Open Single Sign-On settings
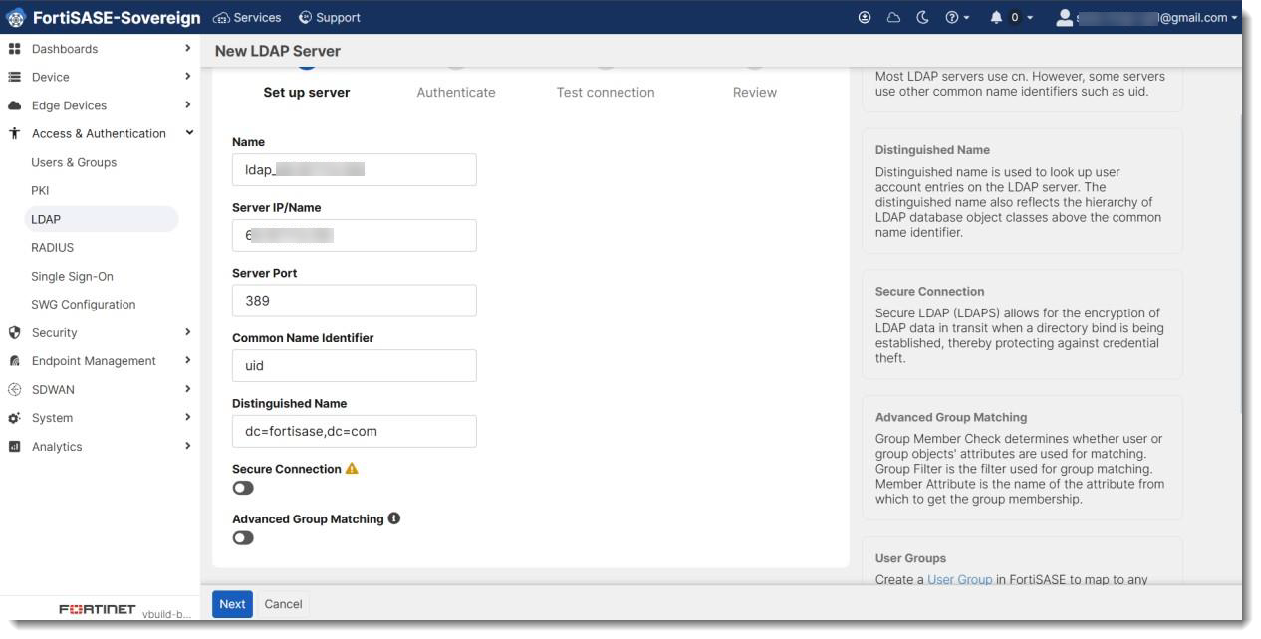This screenshot has height=639, width=1261. click(x=72, y=276)
